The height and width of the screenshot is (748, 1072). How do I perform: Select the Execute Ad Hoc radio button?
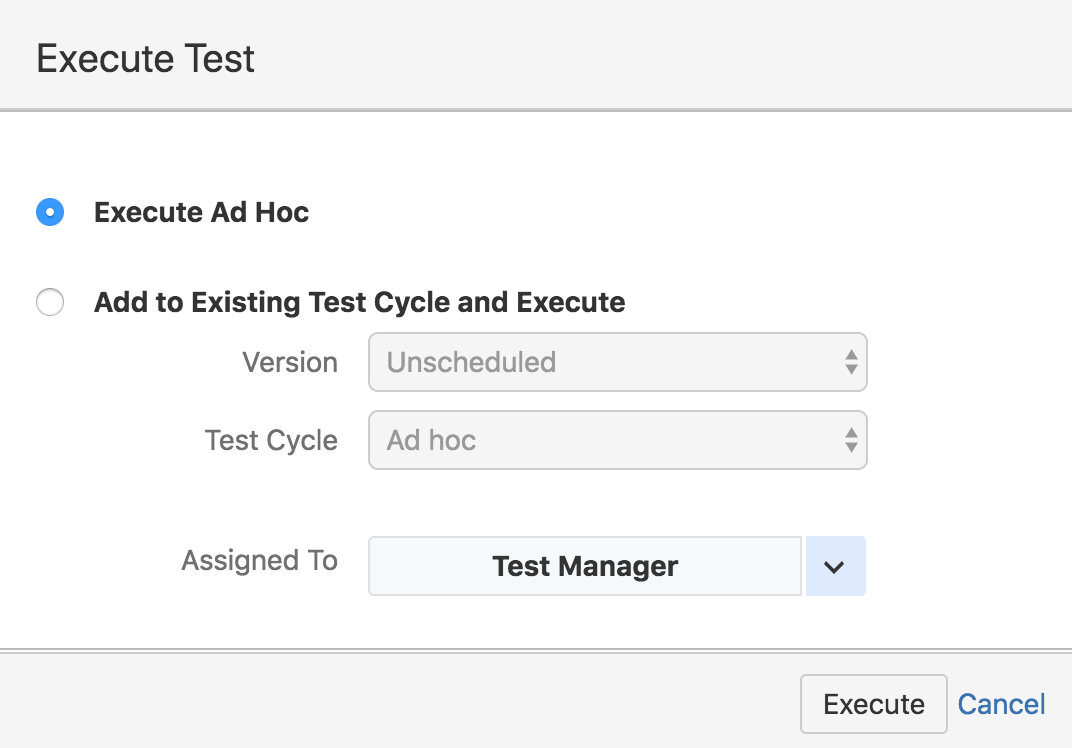coord(49,212)
